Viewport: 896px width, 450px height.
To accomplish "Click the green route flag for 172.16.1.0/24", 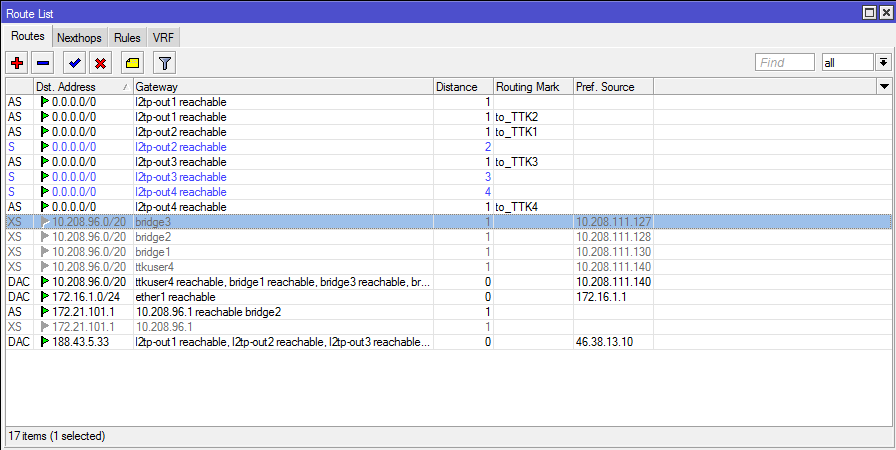I will tap(44, 297).
